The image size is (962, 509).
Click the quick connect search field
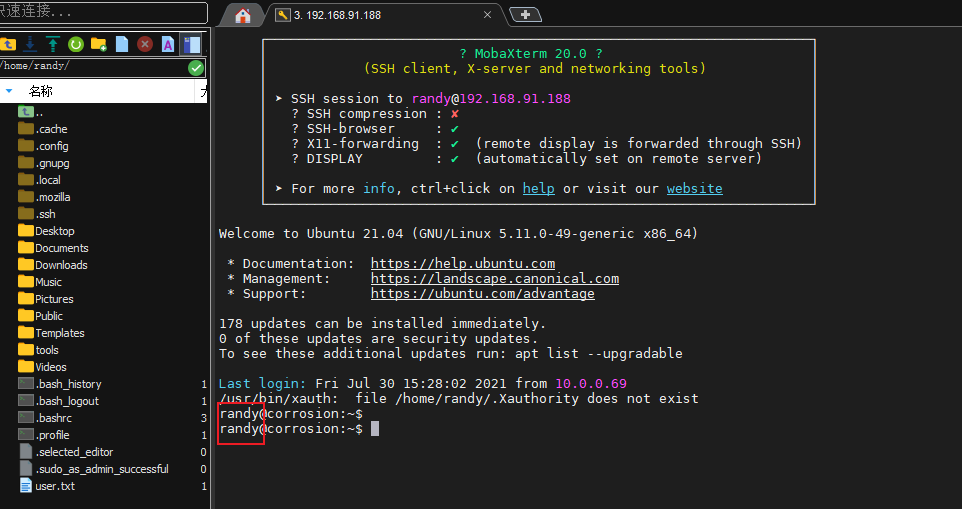(x=103, y=13)
